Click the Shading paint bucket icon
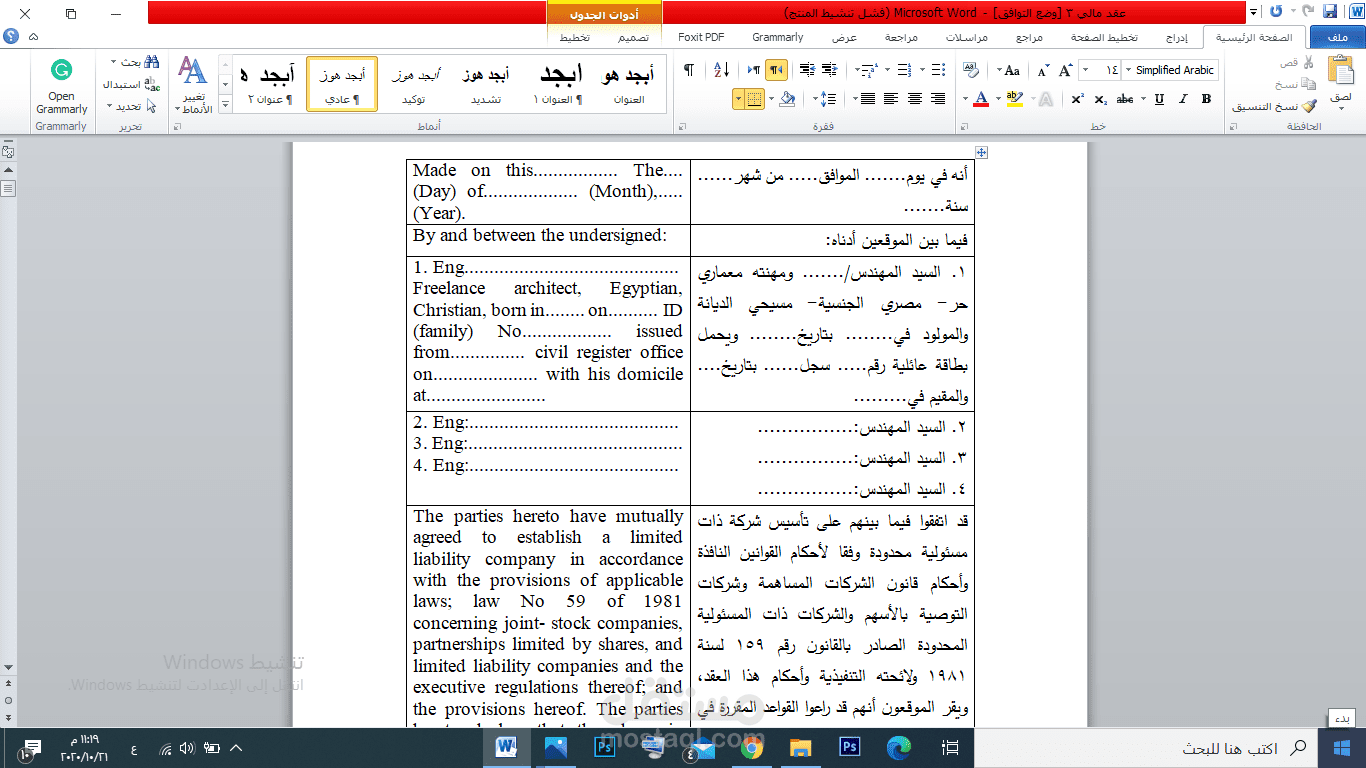 pyautogui.click(x=786, y=99)
